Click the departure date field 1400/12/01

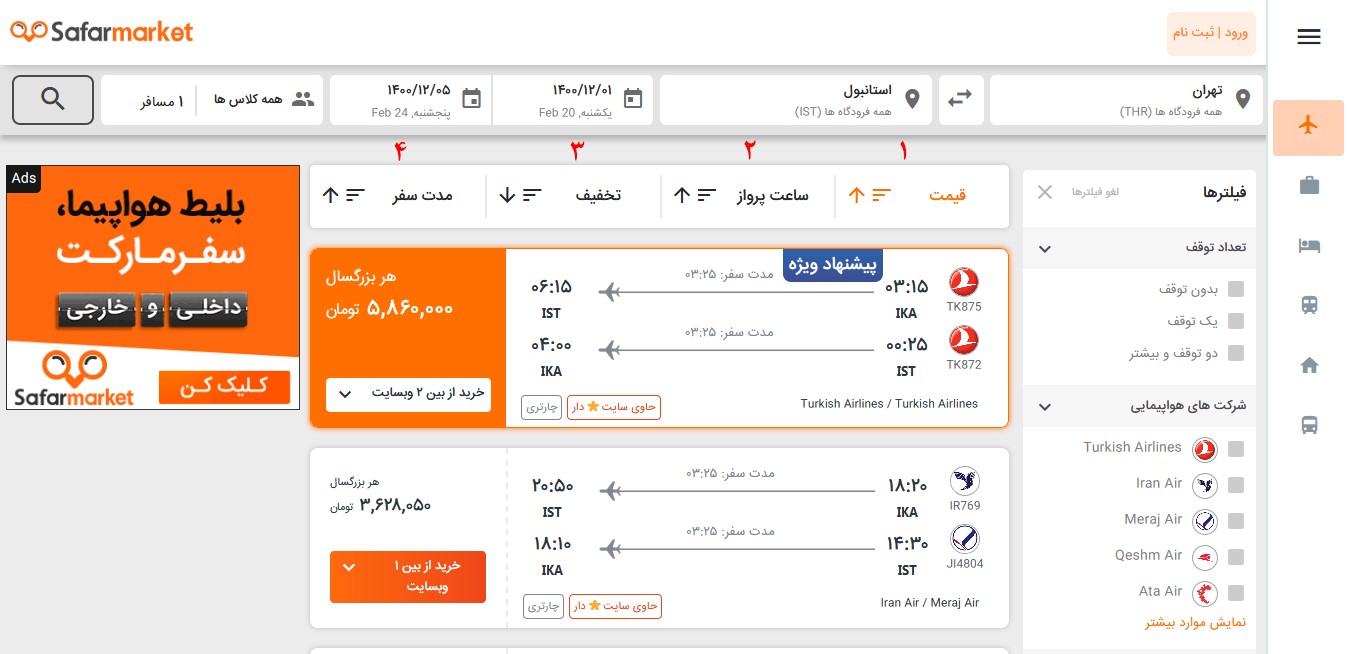pyautogui.click(x=573, y=100)
